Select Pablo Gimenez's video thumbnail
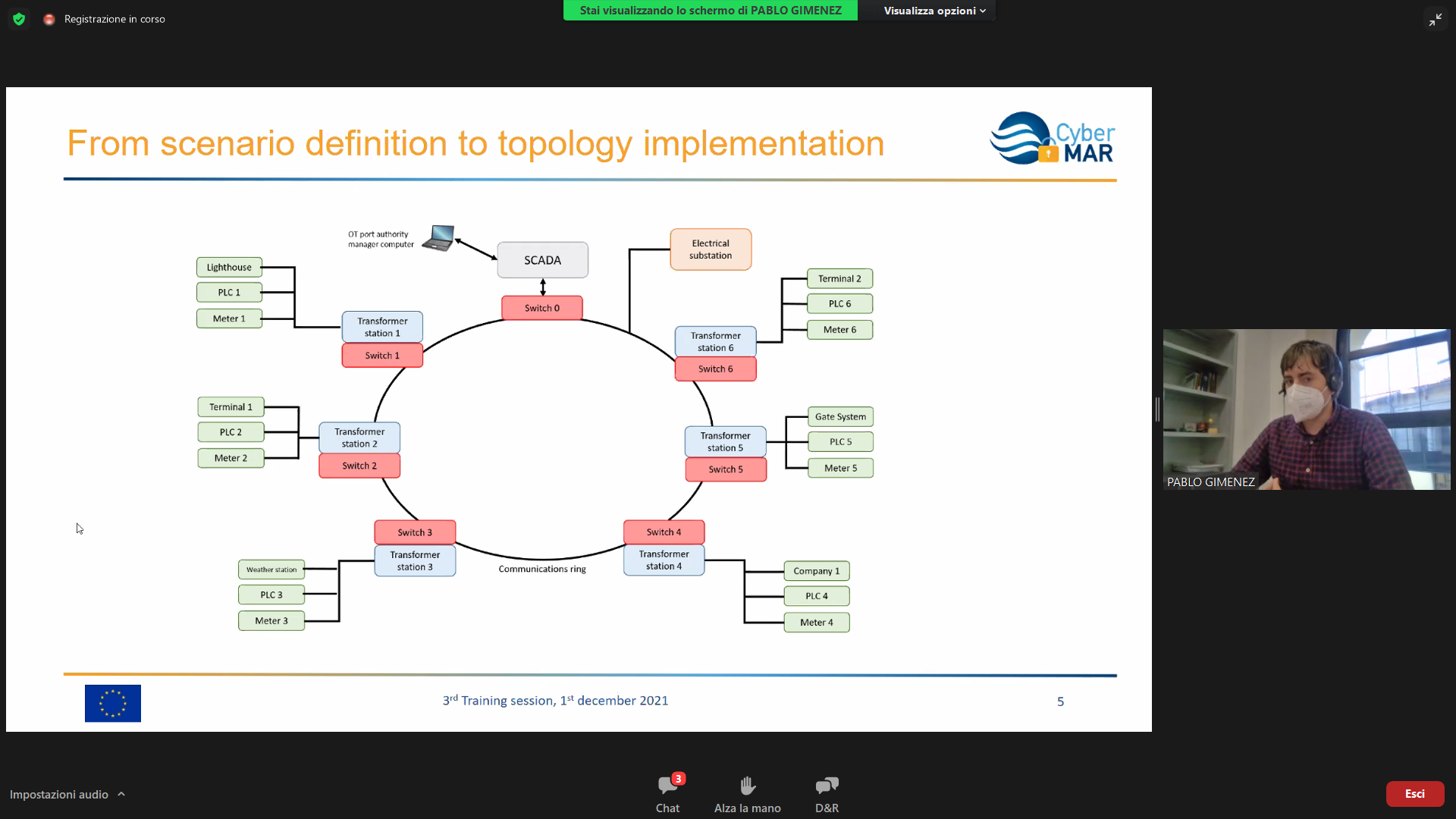The height and width of the screenshot is (819, 1456). coord(1306,409)
